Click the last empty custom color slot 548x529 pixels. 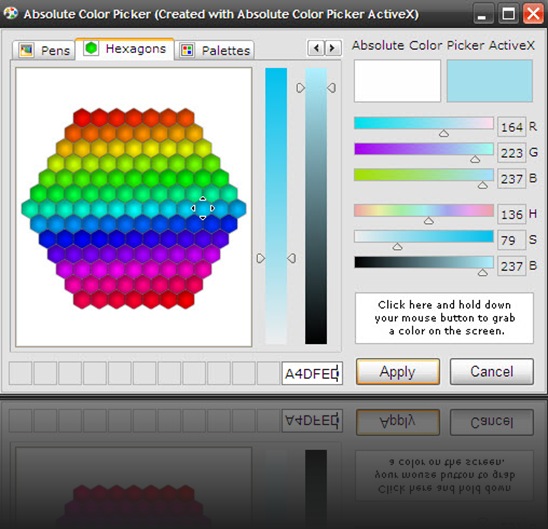(x=268, y=373)
